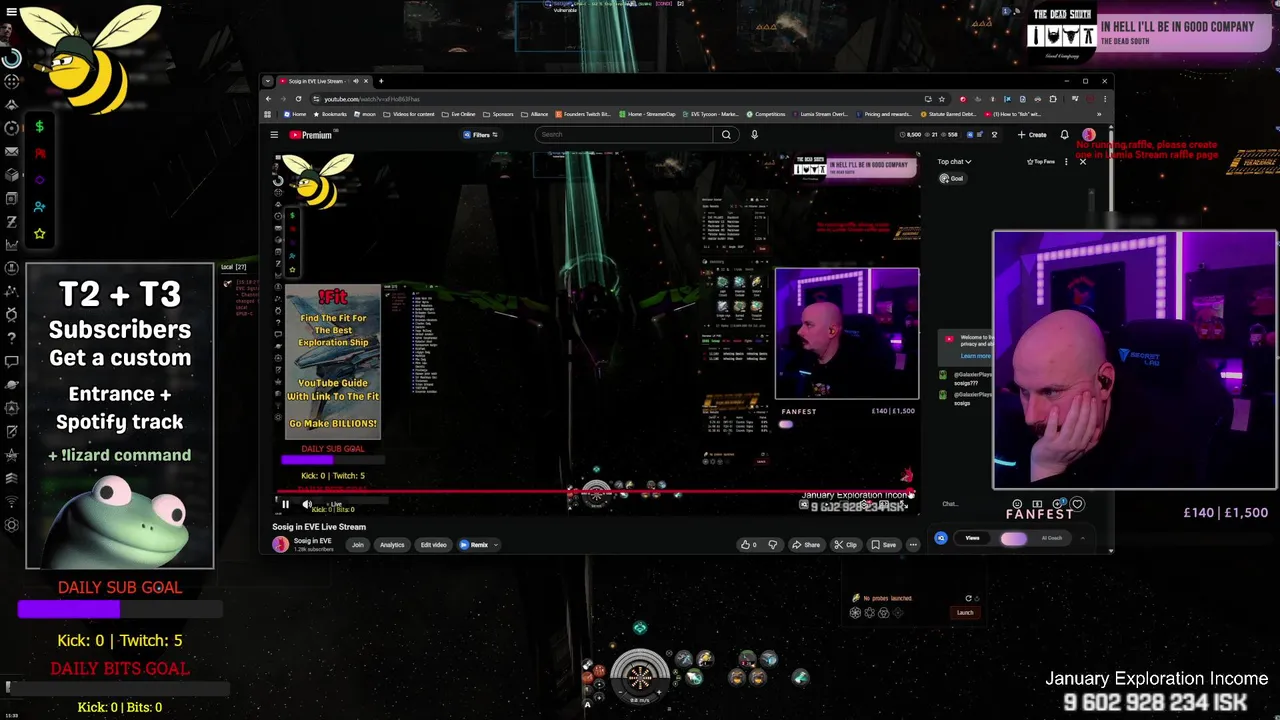Click the green dollar wallet icon
This screenshot has width=1280, height=720.
39,127
